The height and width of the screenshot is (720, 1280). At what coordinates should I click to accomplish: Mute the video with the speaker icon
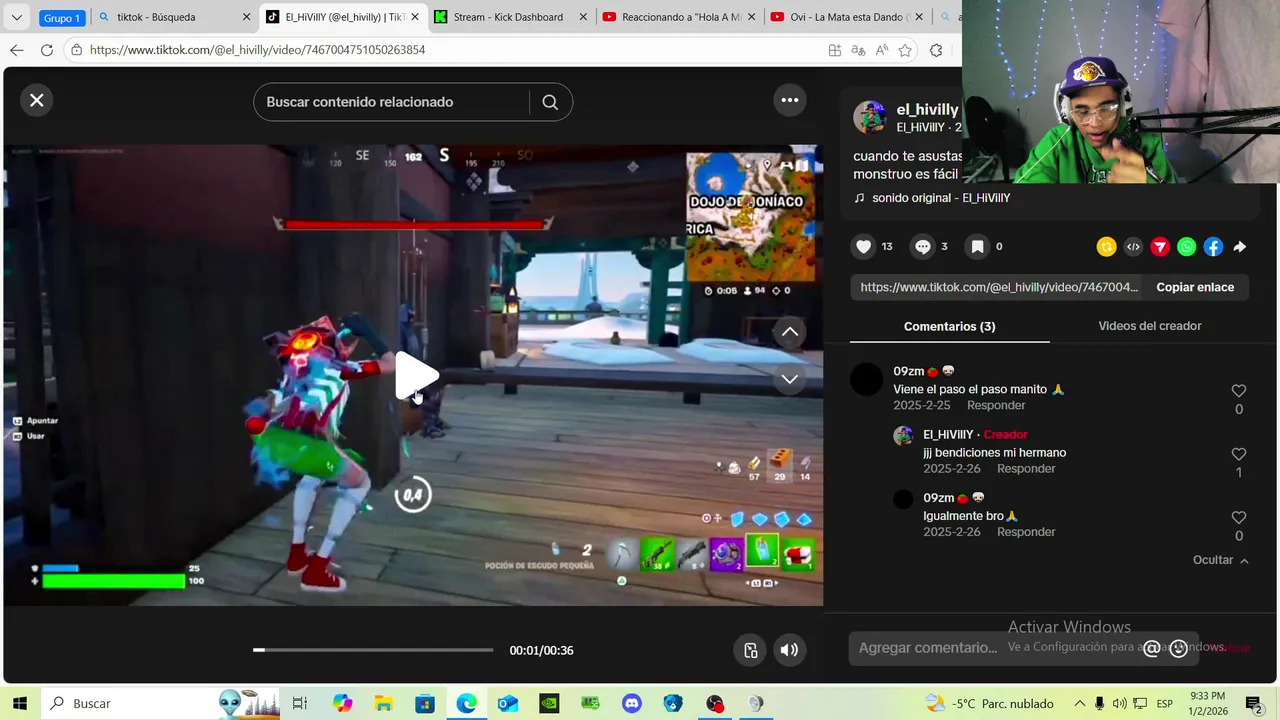(789, 650)
